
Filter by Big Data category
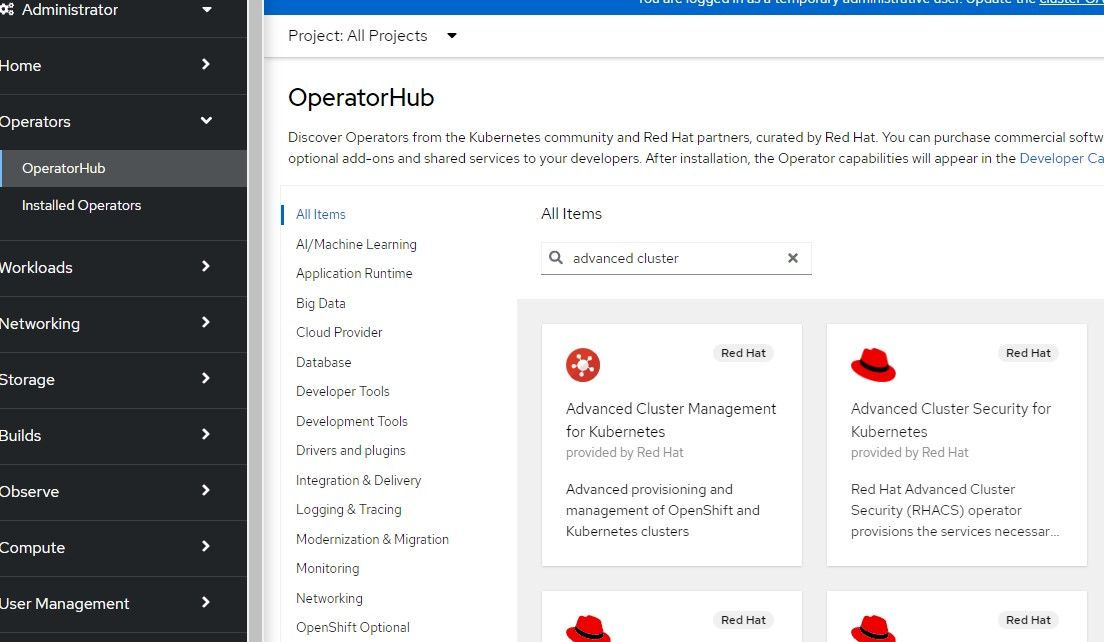click(320, 303)
